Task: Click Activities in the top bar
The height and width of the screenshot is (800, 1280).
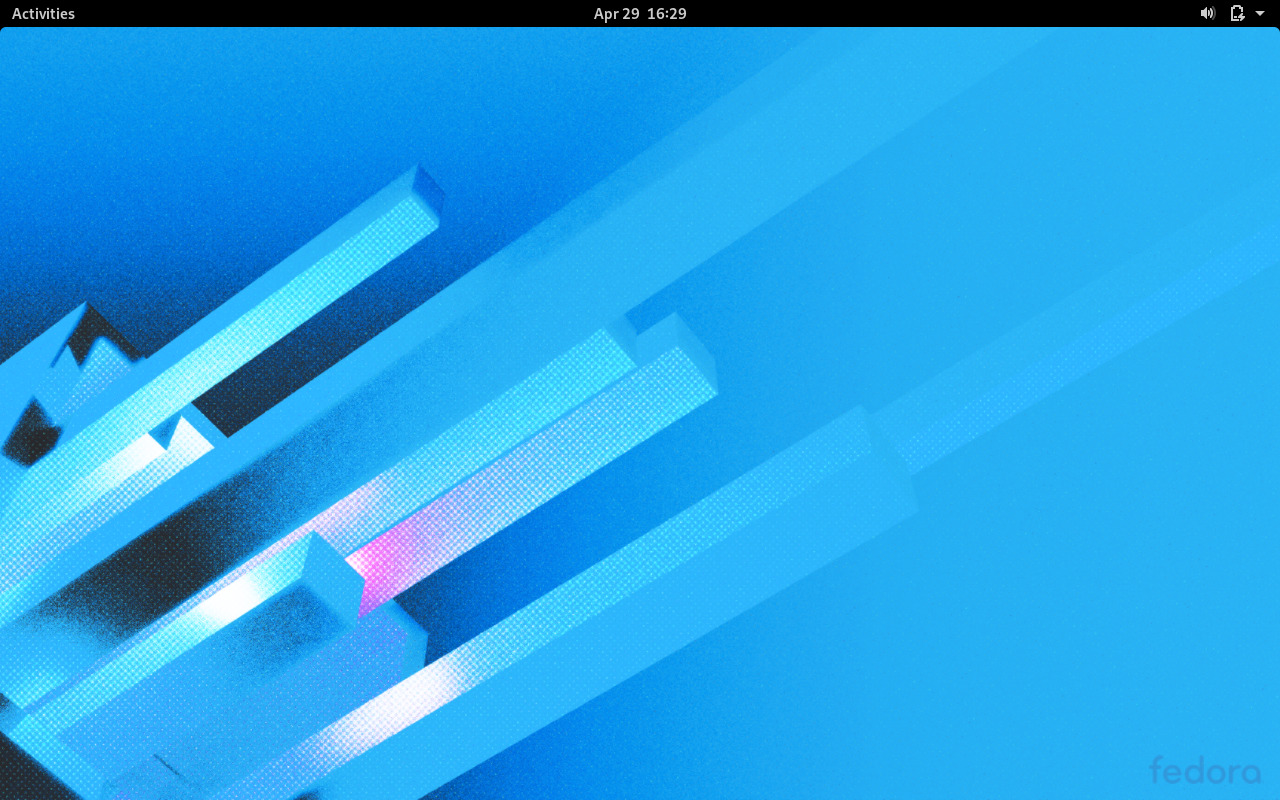Action: point(43,13)
